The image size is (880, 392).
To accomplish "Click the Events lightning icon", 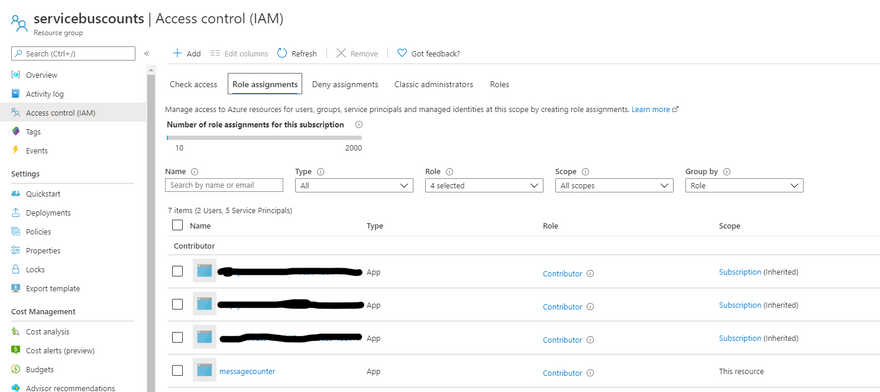I will tap(16, 151).
